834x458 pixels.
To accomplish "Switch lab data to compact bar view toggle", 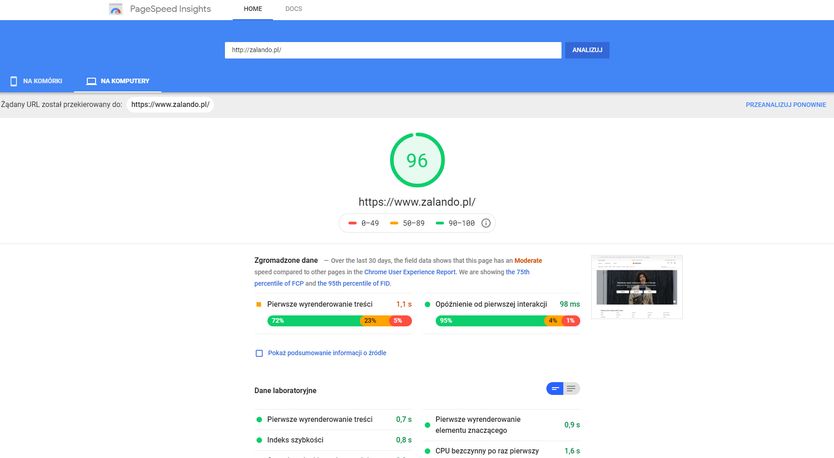I will coord(555,389).
